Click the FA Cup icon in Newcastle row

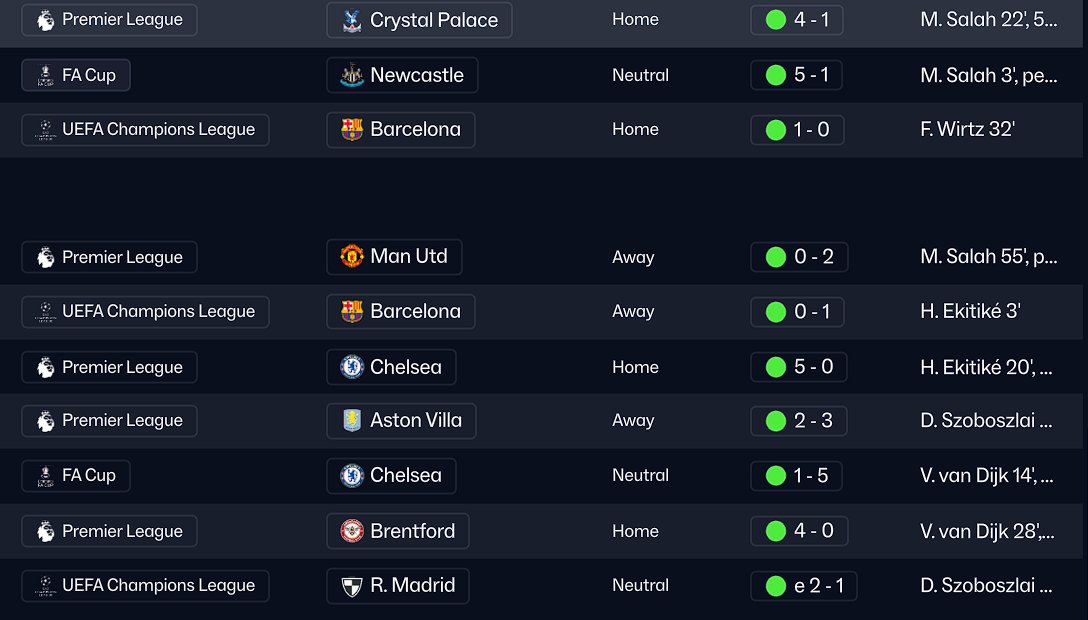click(x=46, y=75)
